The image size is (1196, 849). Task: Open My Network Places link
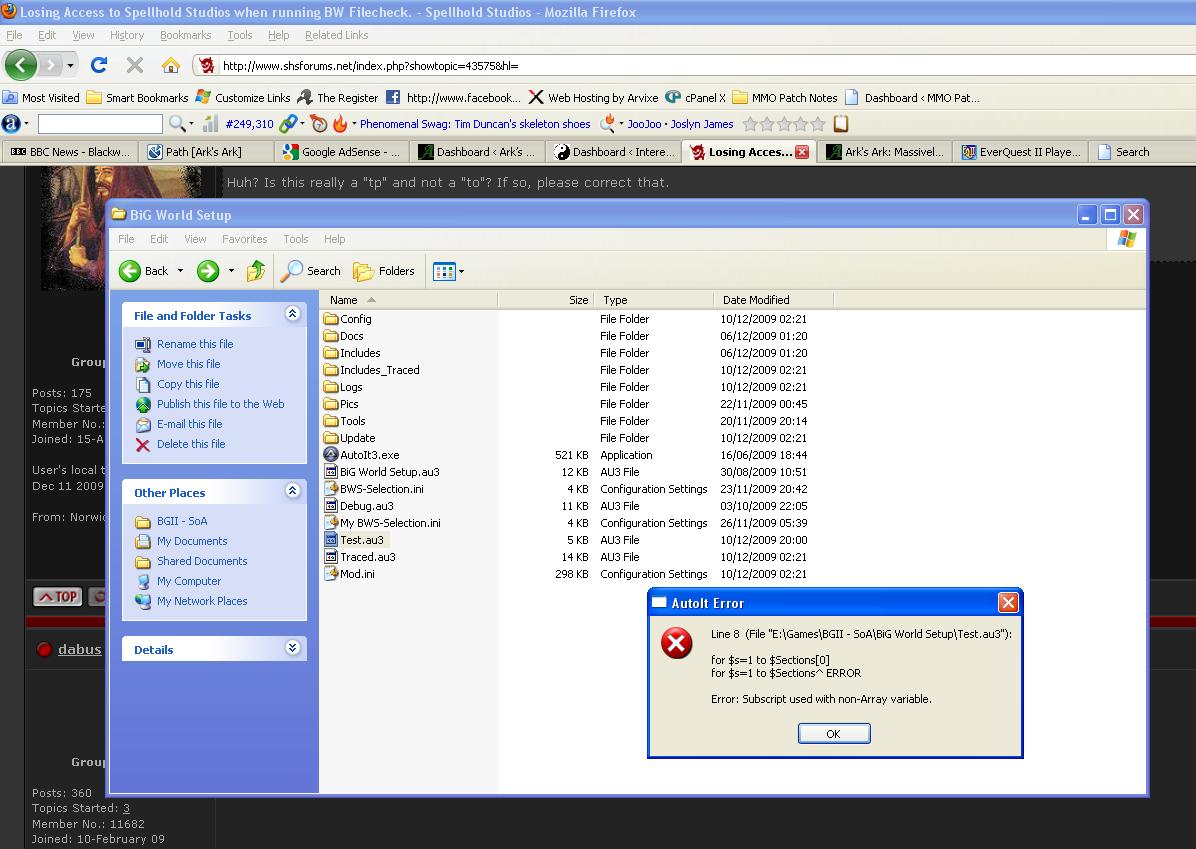[x=202, y=601]
